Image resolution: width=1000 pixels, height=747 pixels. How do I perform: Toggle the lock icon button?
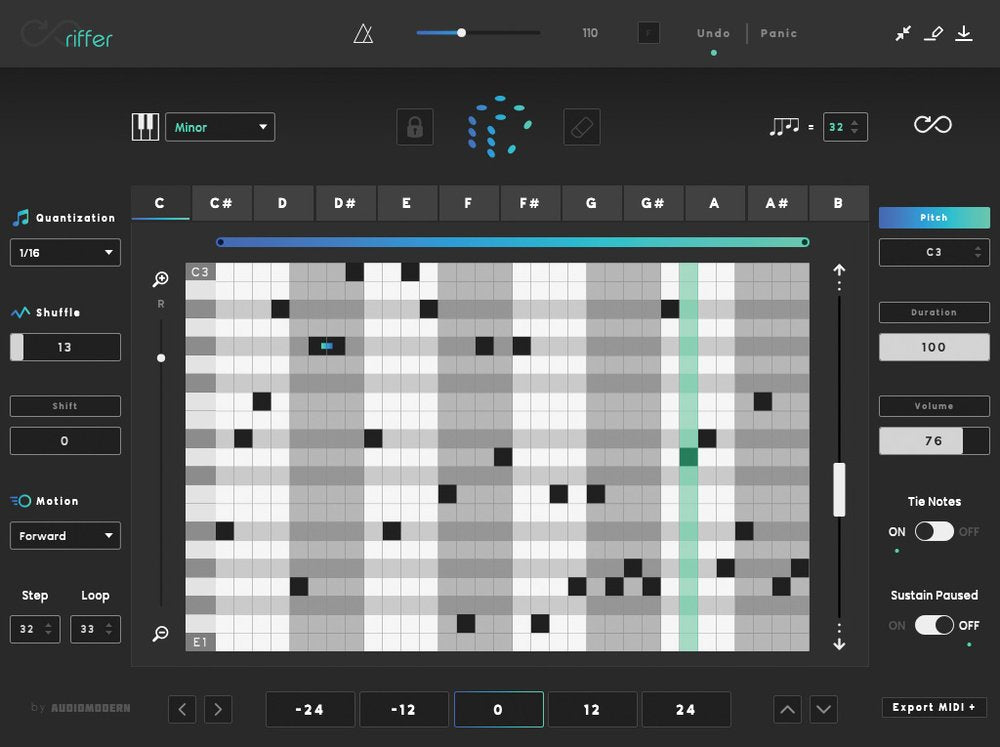[414, 127]
